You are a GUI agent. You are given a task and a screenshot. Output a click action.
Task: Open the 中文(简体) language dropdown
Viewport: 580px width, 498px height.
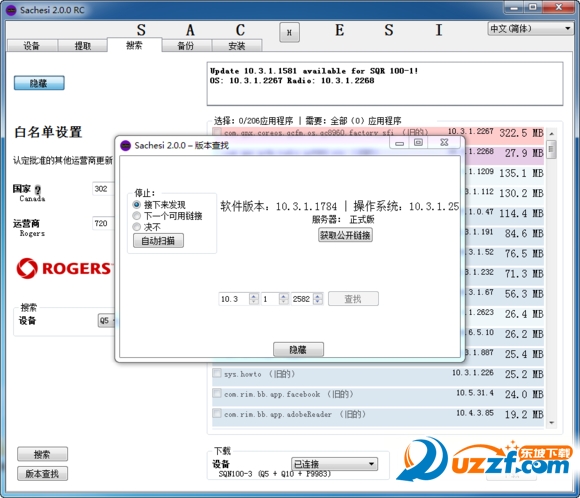coord(530,28)
